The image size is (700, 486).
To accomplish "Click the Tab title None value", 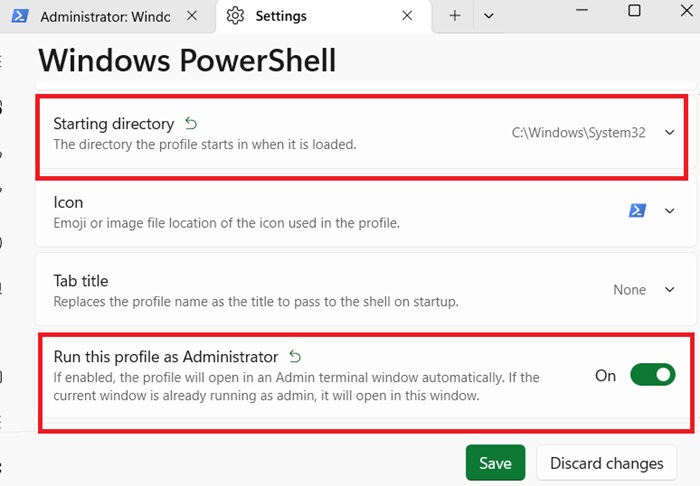I will [629, 290].
